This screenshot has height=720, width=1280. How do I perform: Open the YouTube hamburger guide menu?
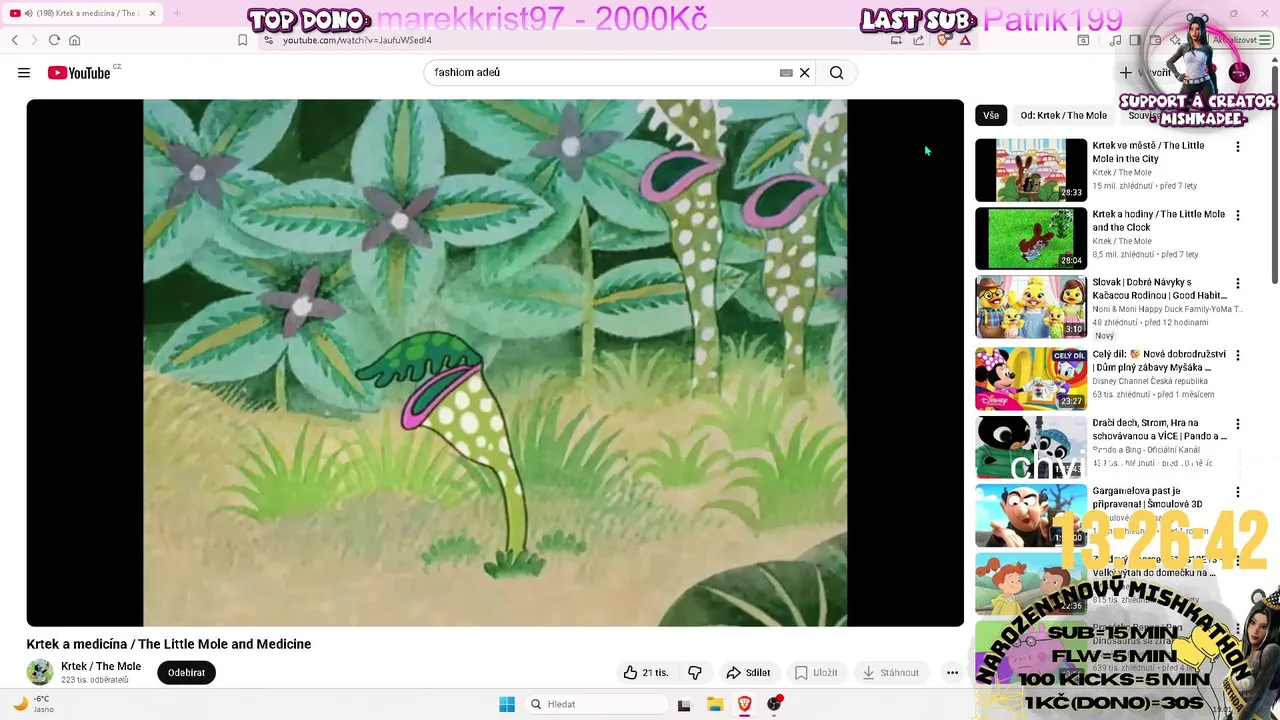[24, 73]
